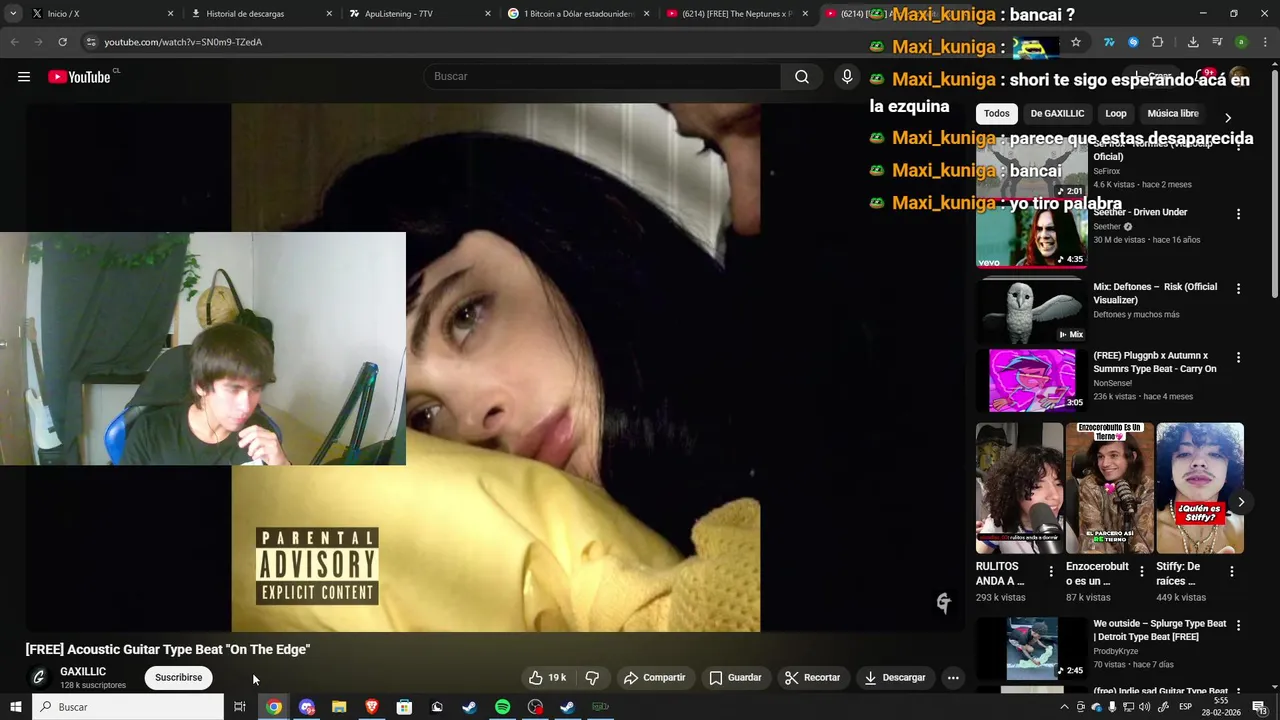Open the YouTube hamburger guide menu
The image size is (1280, 720).
[24, 77]
